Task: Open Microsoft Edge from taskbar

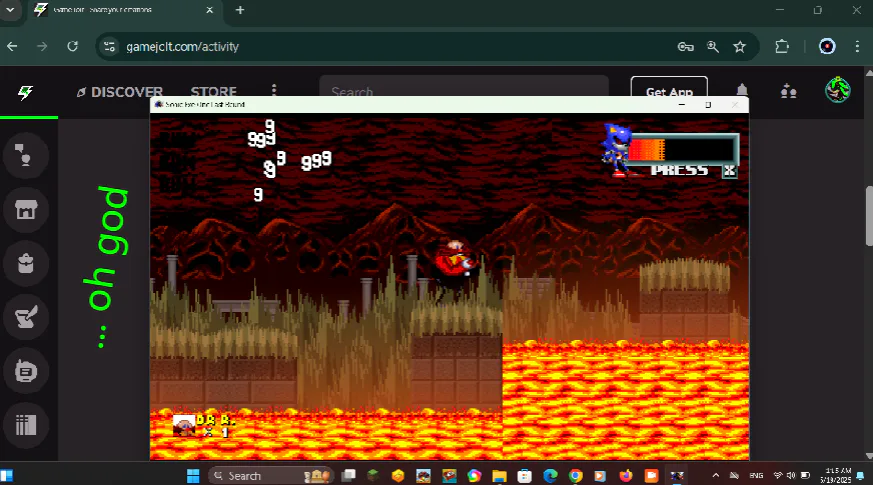Action: click(x=550, y=476)
